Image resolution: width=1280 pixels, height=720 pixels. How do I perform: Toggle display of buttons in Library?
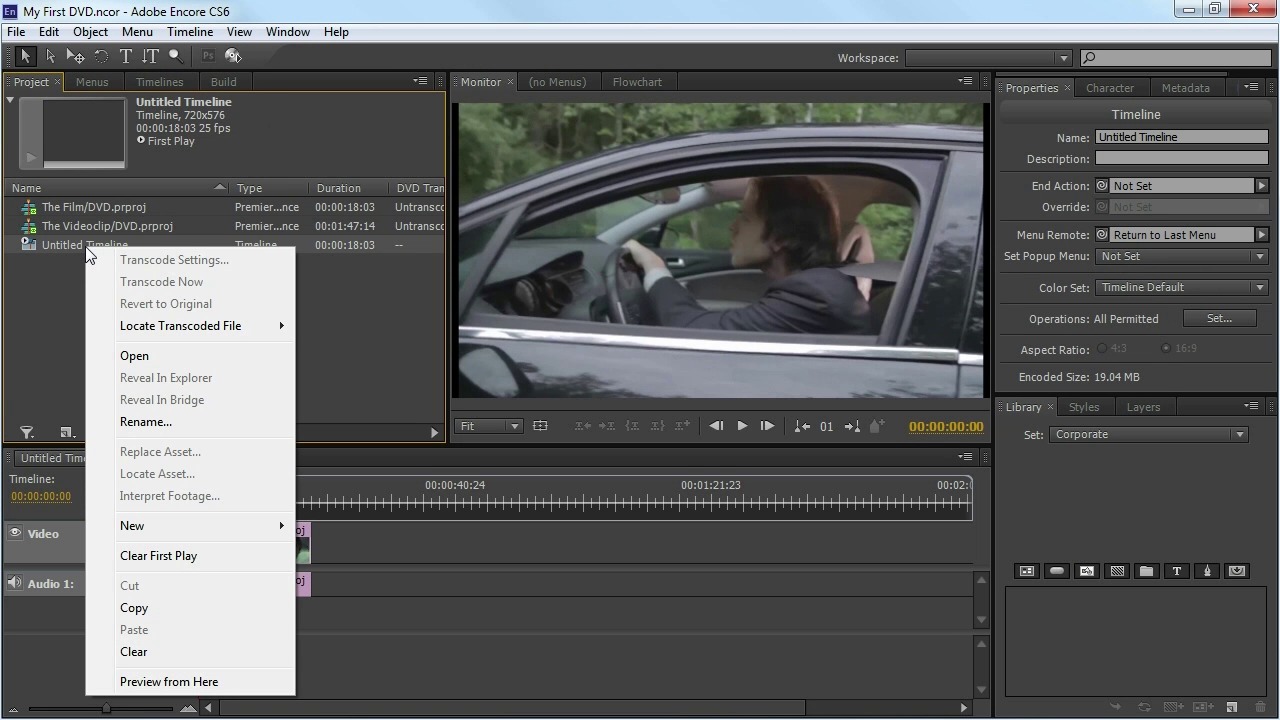[1057, 571]
